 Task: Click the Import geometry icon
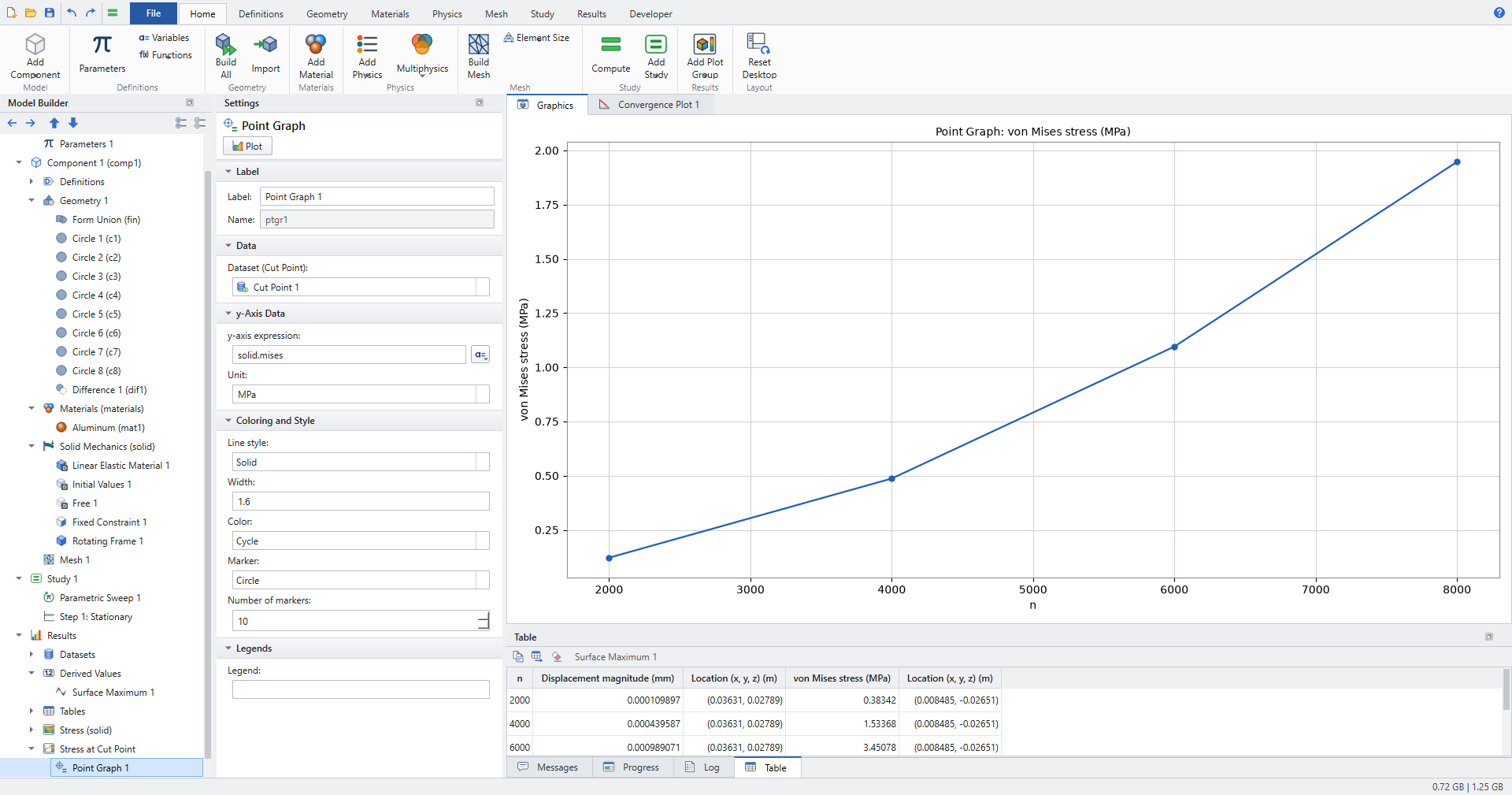(x=265, y=44)
